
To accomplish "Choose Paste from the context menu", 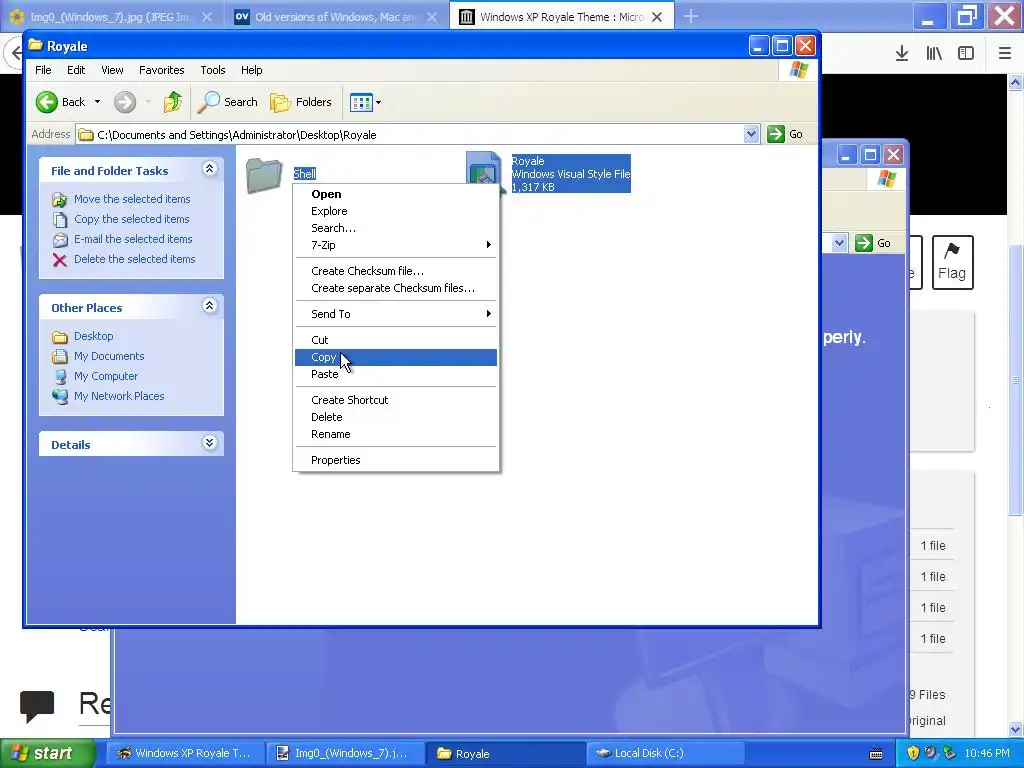I will pyautogui.click(x=396, y=374).
